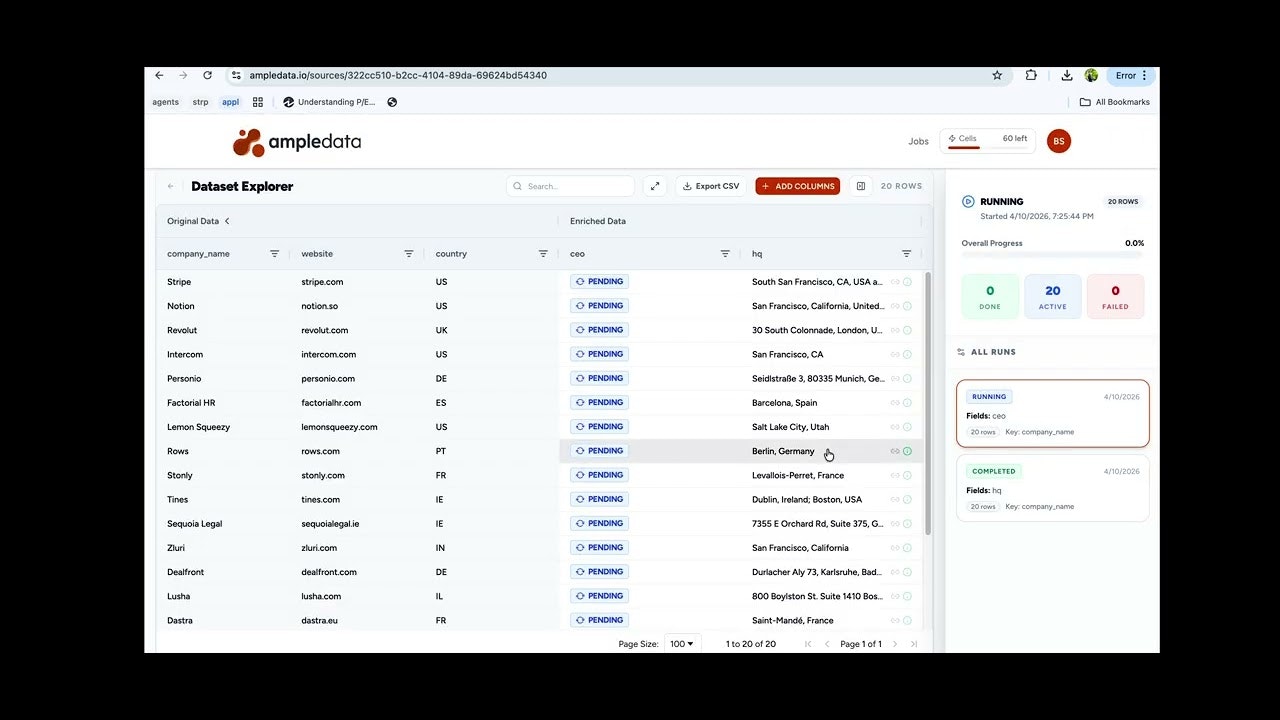Open source link icon in Stripe row
1280x720 pixels.
click(x=895, y=282)
